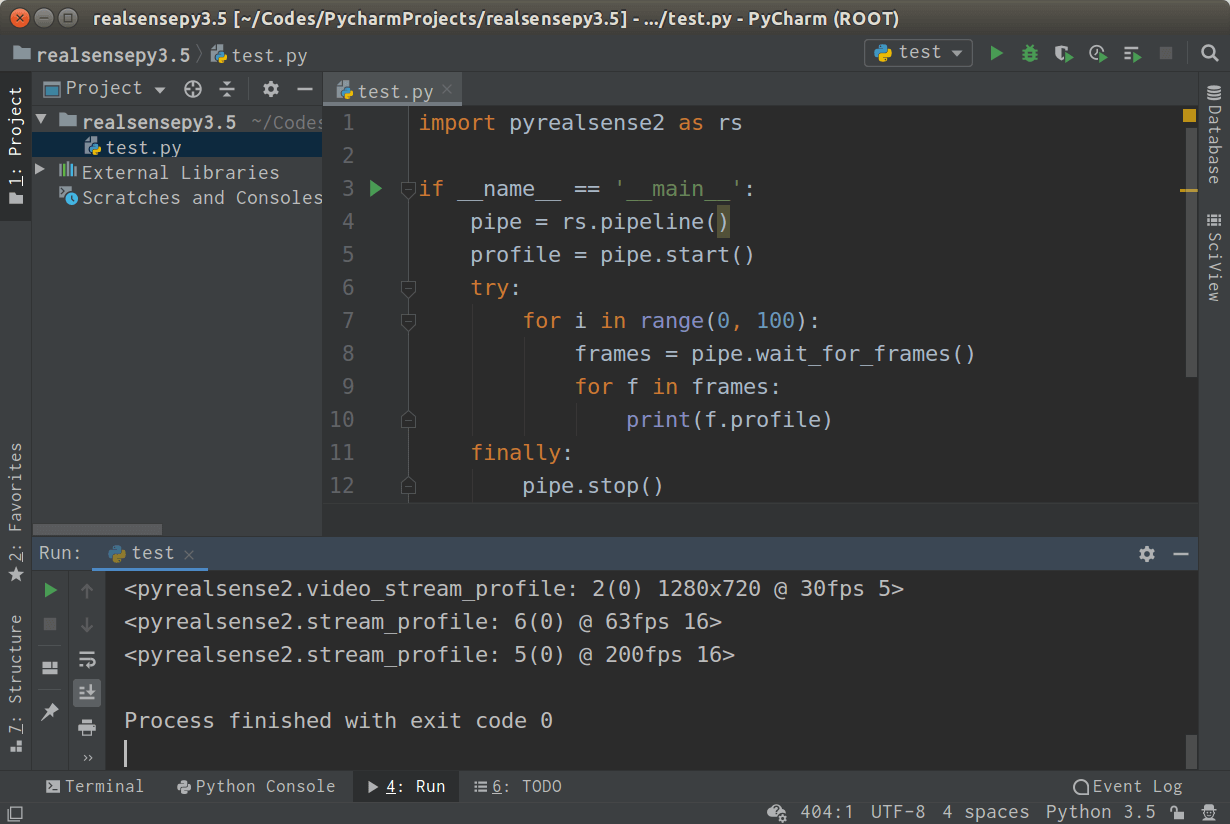Run test with coverage
Screen dimensions: 1230x824
(x=1063, y=53)
